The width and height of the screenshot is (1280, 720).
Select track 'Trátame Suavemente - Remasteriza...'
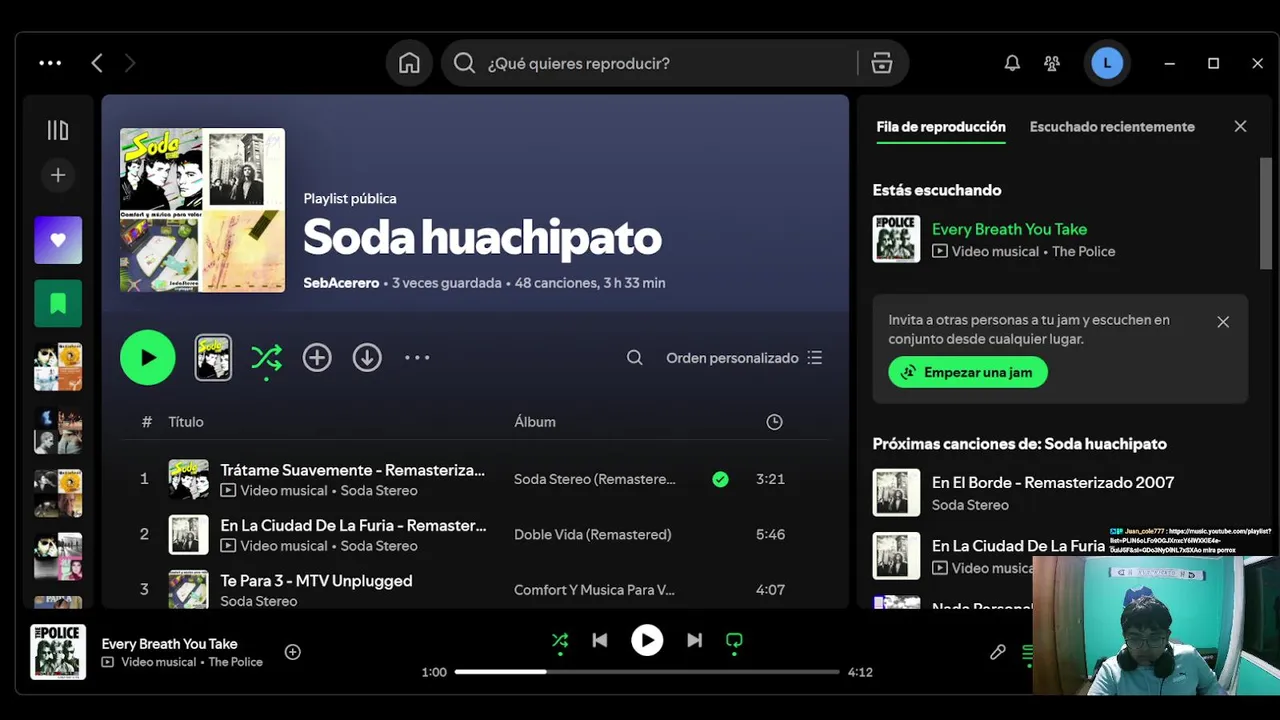352,470
